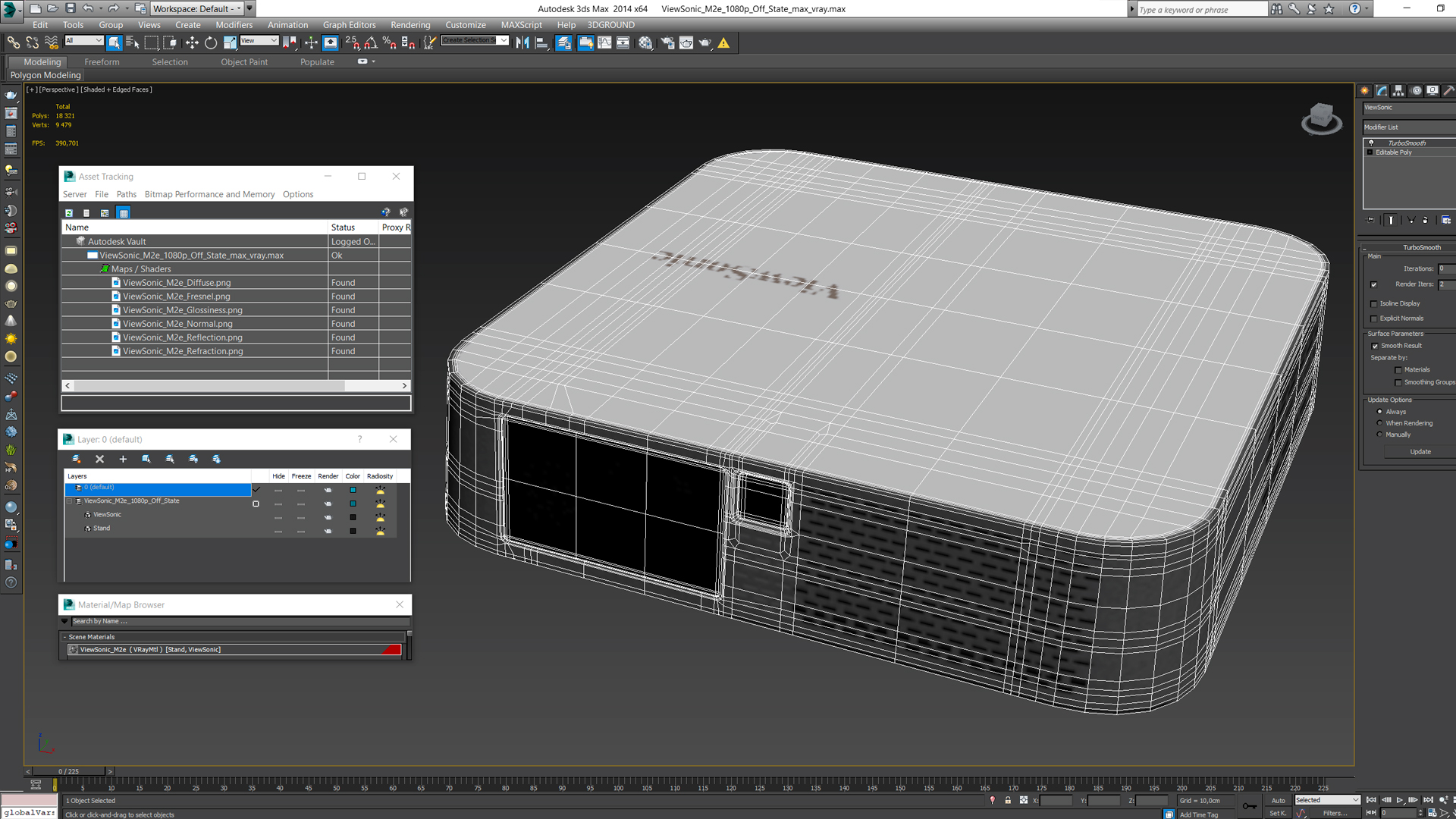Click the yellow warning triangle icon
The image size is (1456, 819).
[x=724, y=43]
